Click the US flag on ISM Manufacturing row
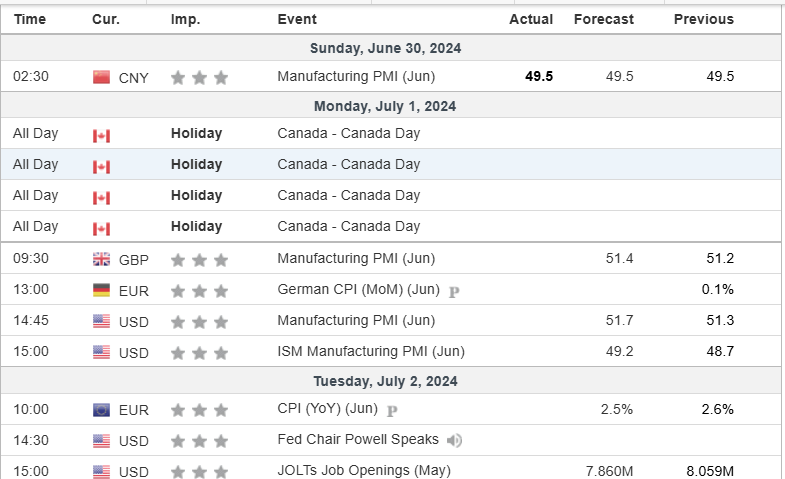 101,352
